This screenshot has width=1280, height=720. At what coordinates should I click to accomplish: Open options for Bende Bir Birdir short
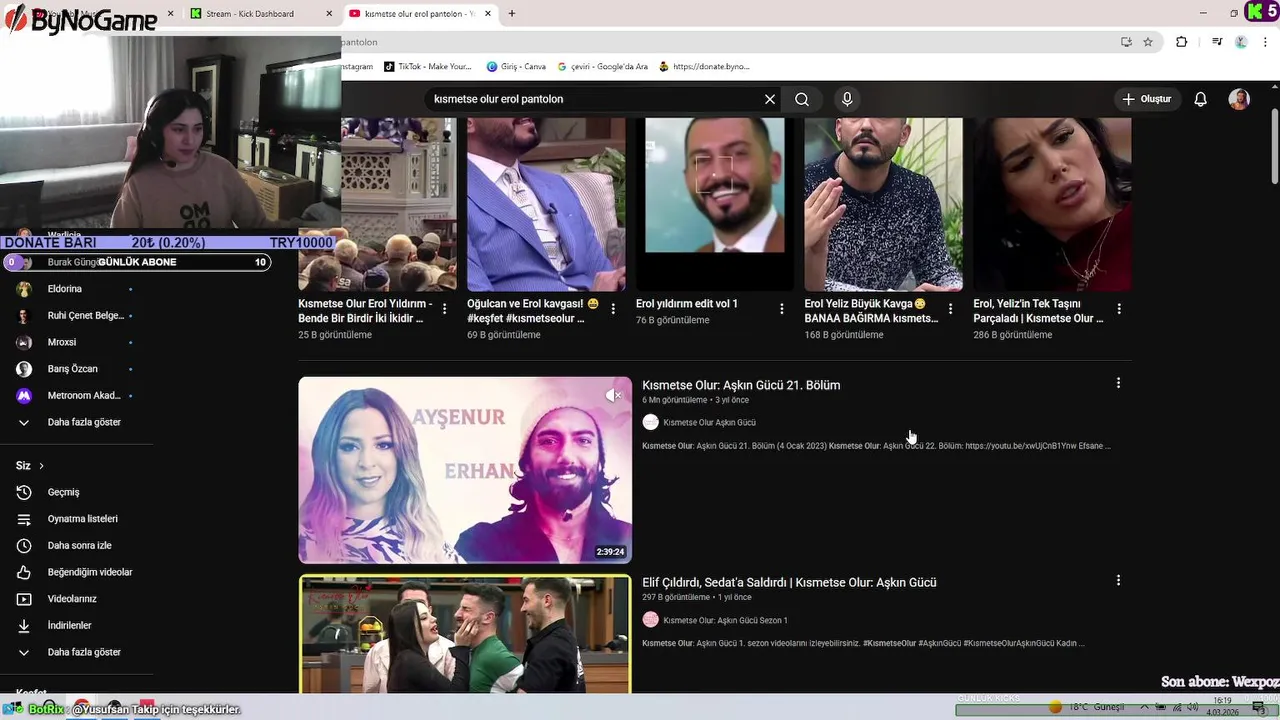pos(444,309)
